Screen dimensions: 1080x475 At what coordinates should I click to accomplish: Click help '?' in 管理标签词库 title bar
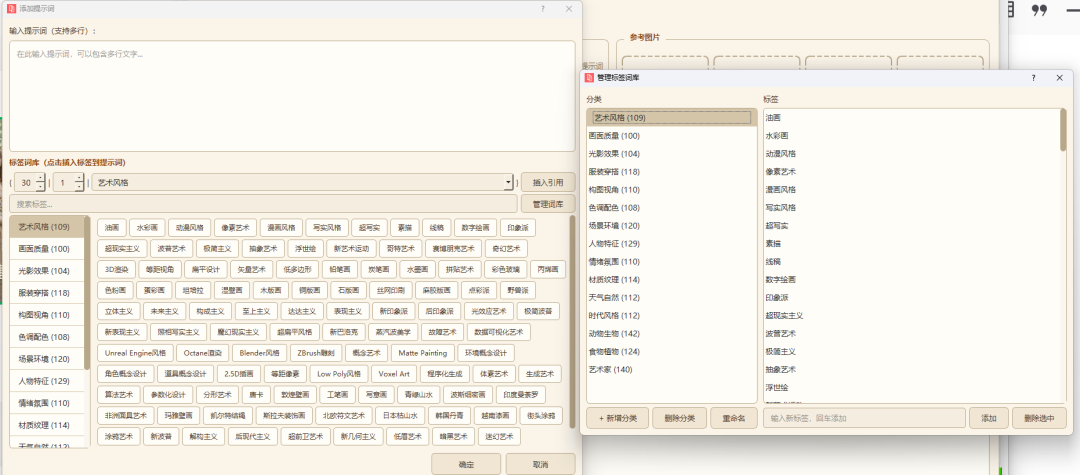tap(1033, 78)
